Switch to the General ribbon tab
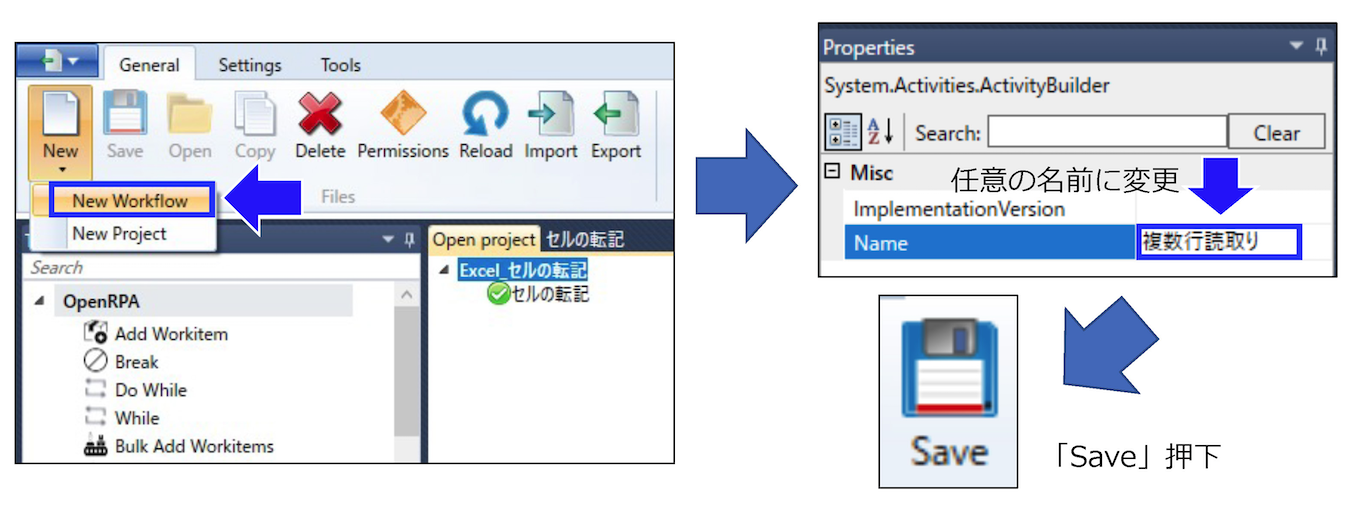Screen dimensions: 1357x508 coord(149,65)
